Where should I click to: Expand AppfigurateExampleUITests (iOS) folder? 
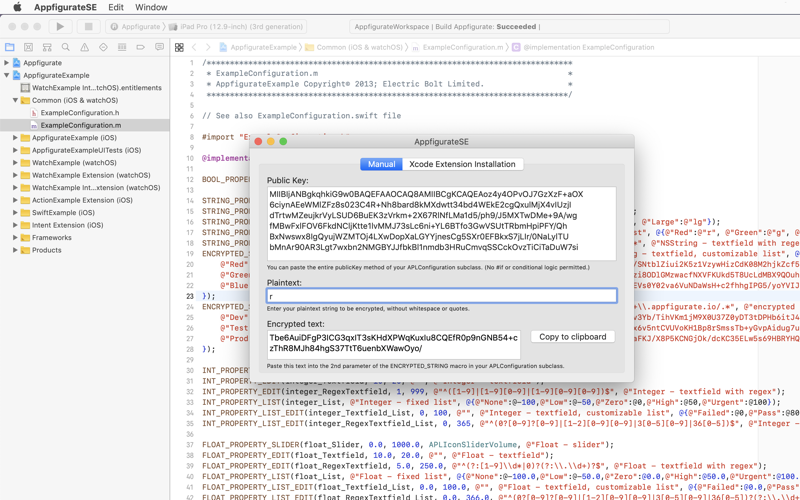tap(15, 150)
